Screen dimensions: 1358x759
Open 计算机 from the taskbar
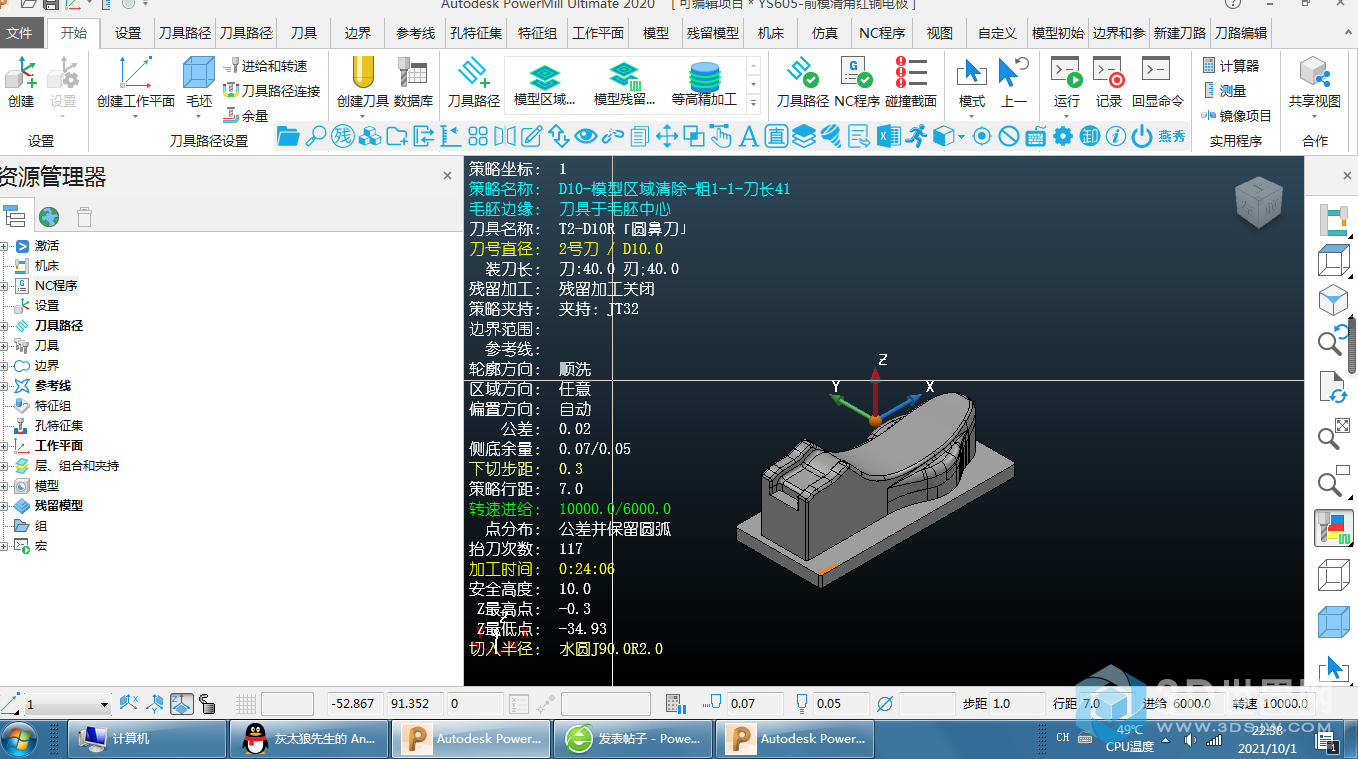149,739
